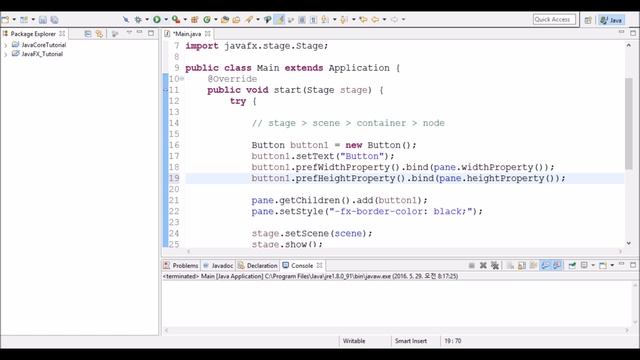The image size is (640, 360).
Task: Open the Back navigation history dropdown
Action: point(384,20)
